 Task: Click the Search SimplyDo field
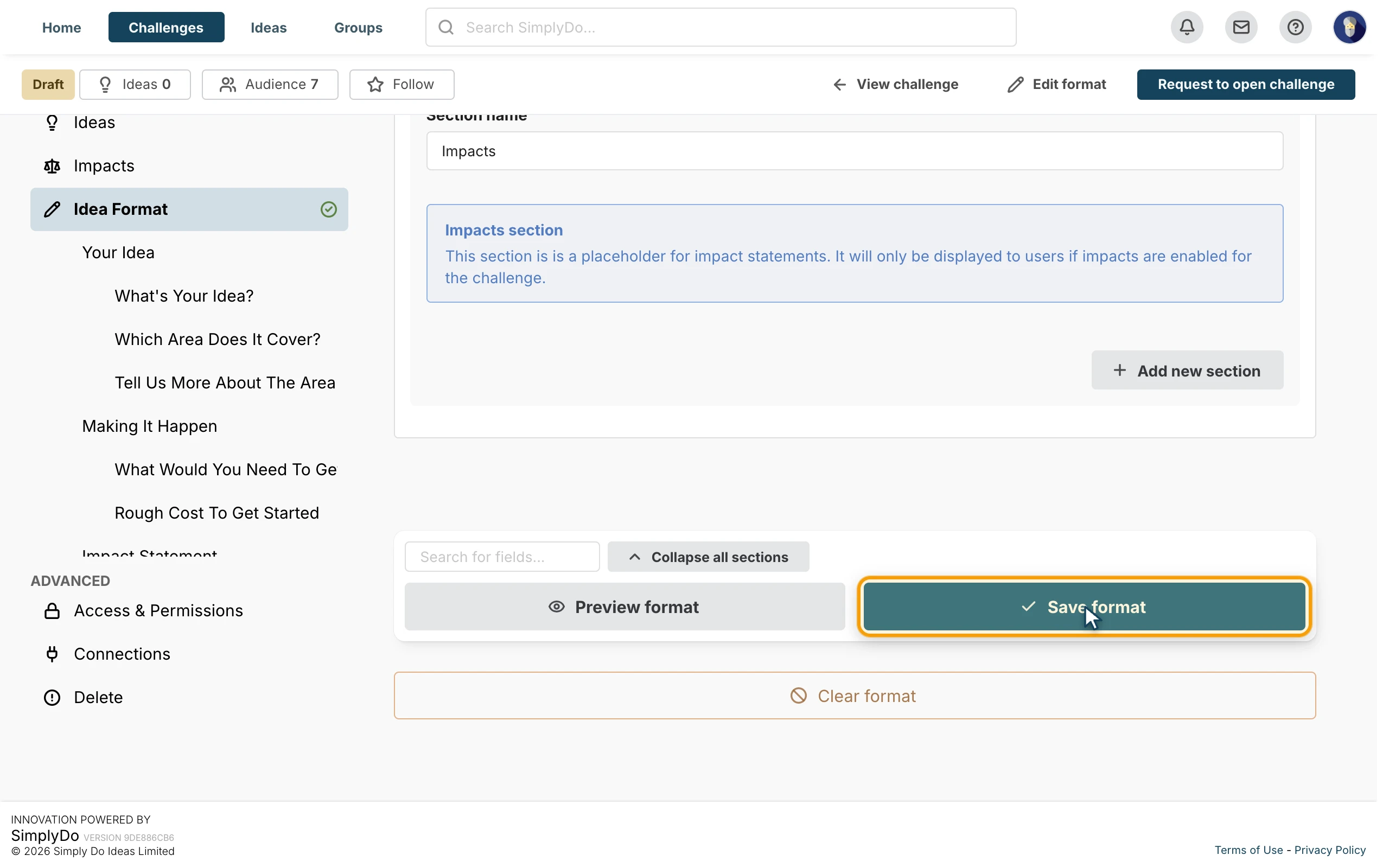[x=721, y=27]
